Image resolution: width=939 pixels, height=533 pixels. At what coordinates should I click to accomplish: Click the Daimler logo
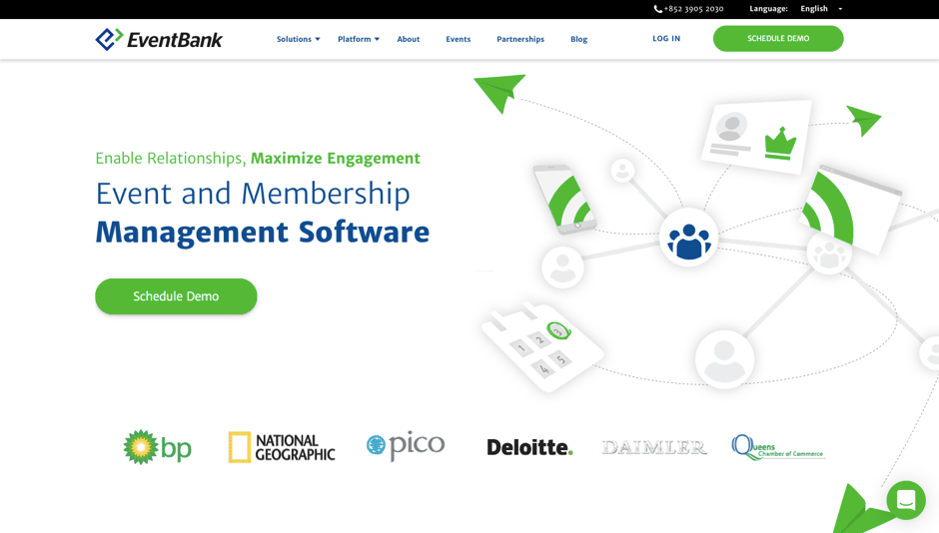click(x=654, y=447)
